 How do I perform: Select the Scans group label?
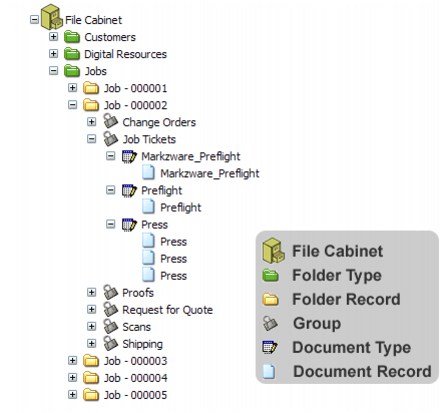(136, 327)
